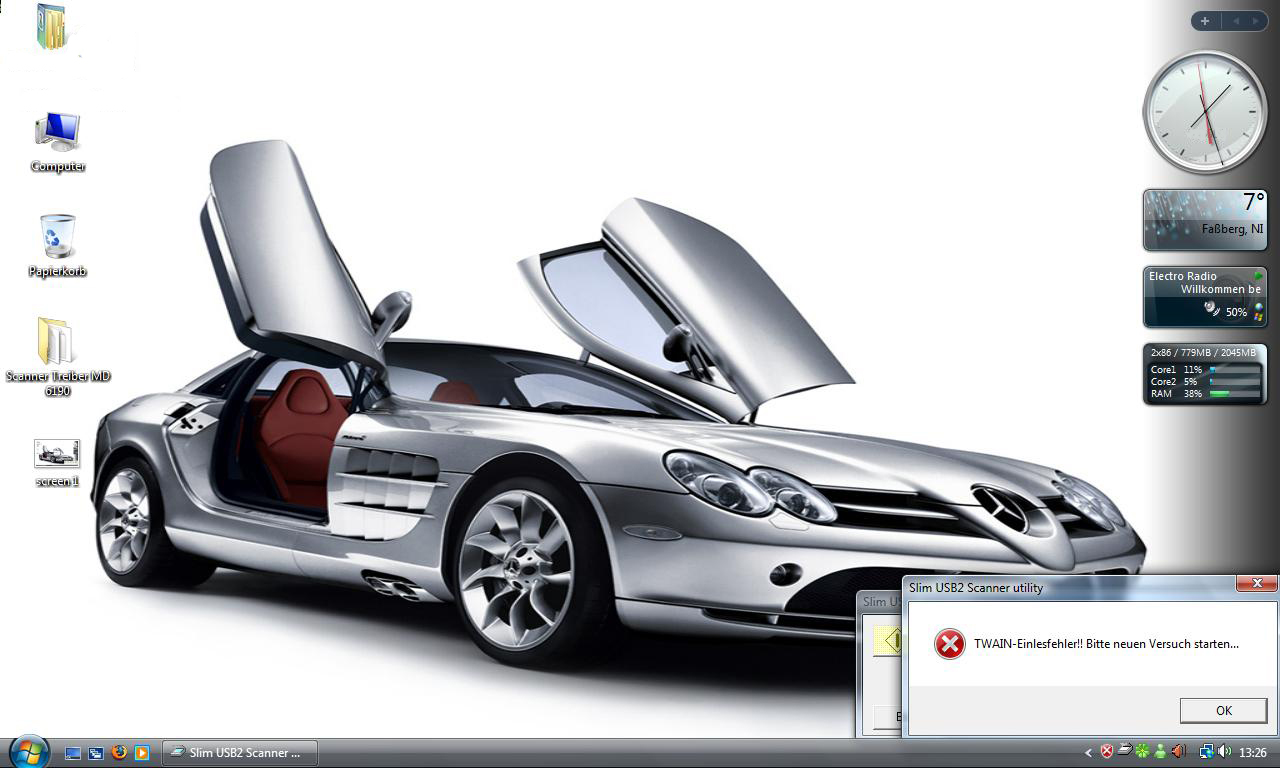The width and height of the screenshot is (1280, 768).
Task: Click Show Desktop in quick launch
Action: pyautogui.click(x=73, y=752)
